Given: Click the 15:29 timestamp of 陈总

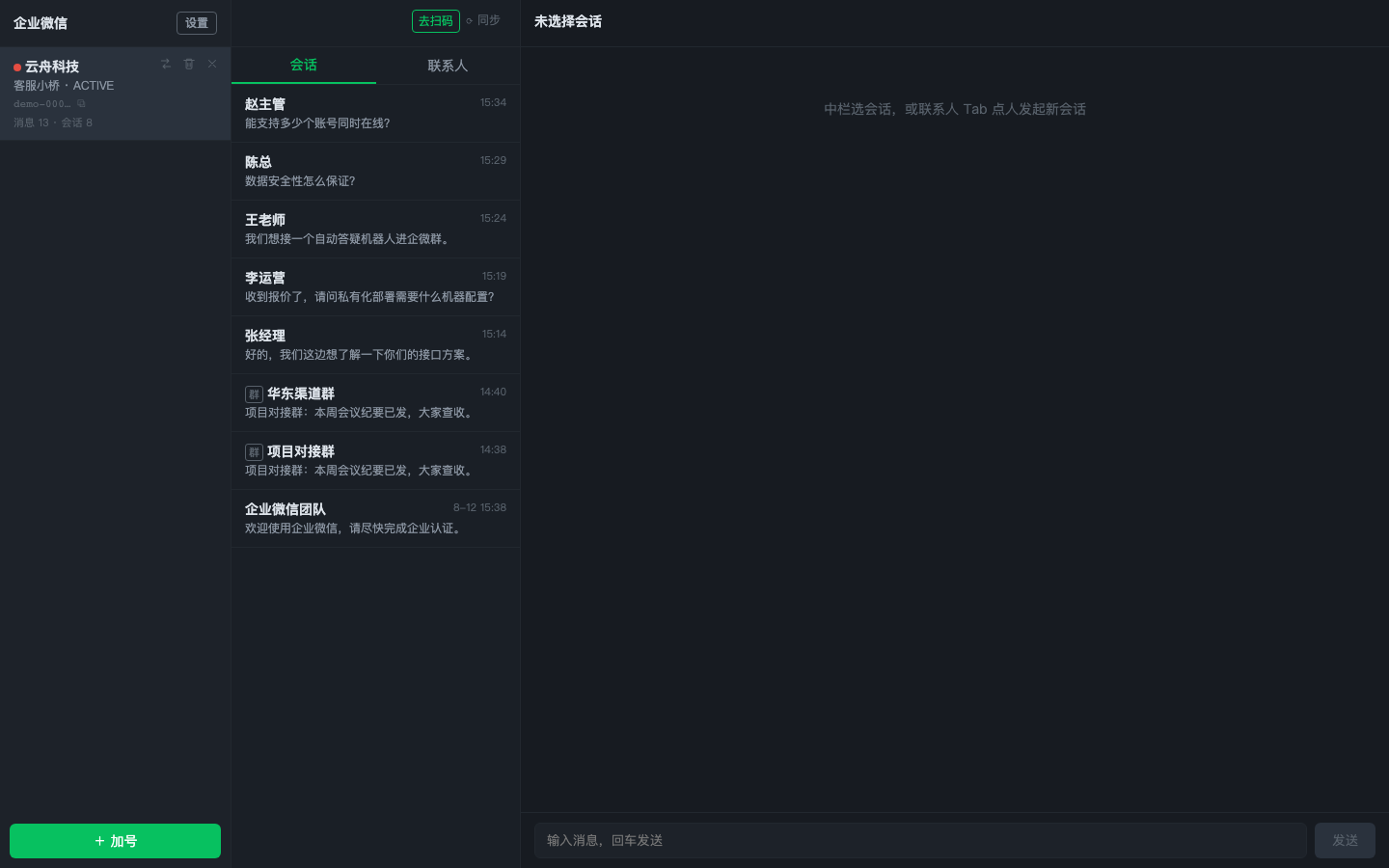Looking at the screenshot, I should [493, 160].
